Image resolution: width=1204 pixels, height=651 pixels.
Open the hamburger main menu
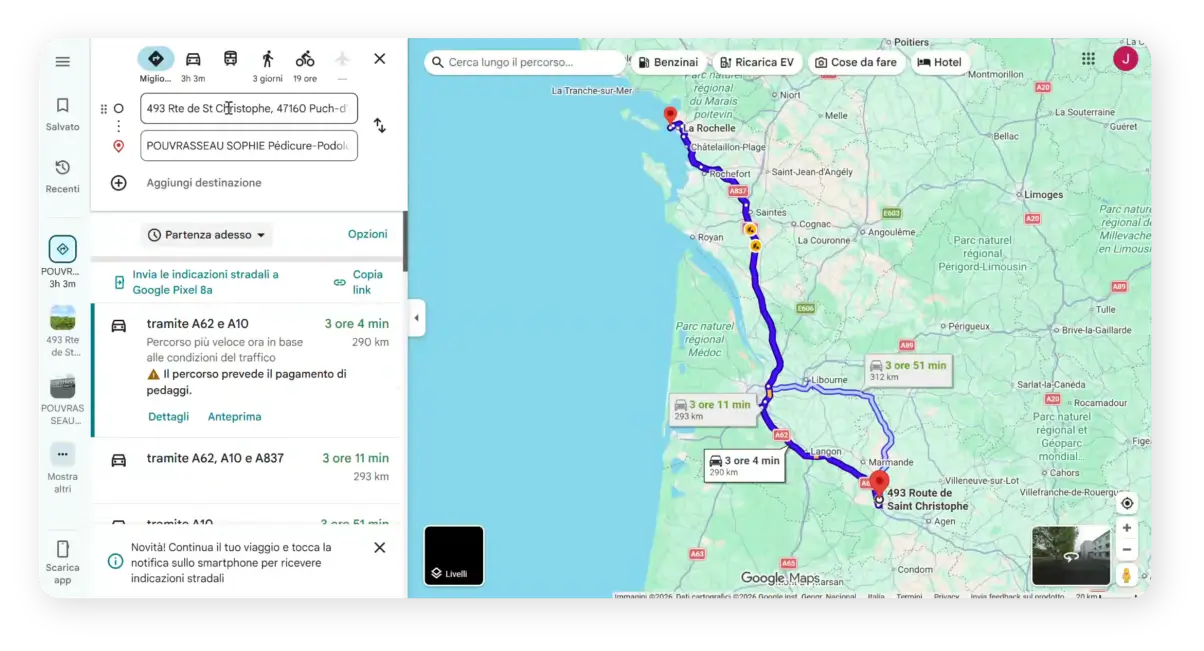(62, 62)
